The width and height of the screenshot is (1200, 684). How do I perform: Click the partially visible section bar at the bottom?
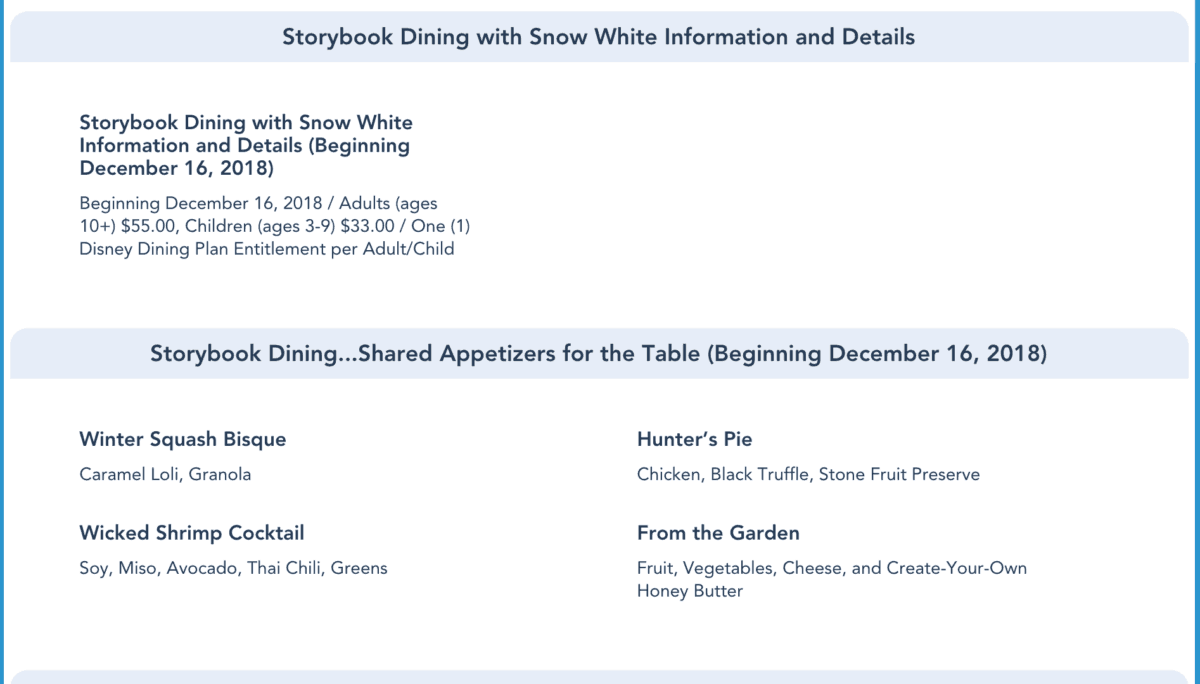598,677
